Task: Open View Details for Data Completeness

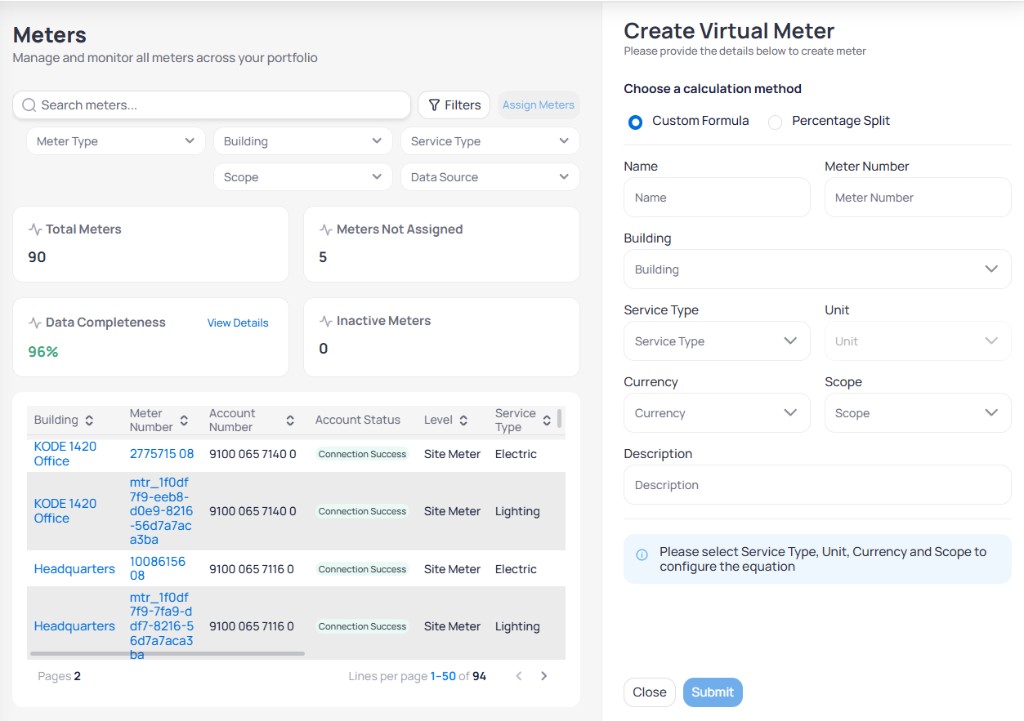Action: 238,323
